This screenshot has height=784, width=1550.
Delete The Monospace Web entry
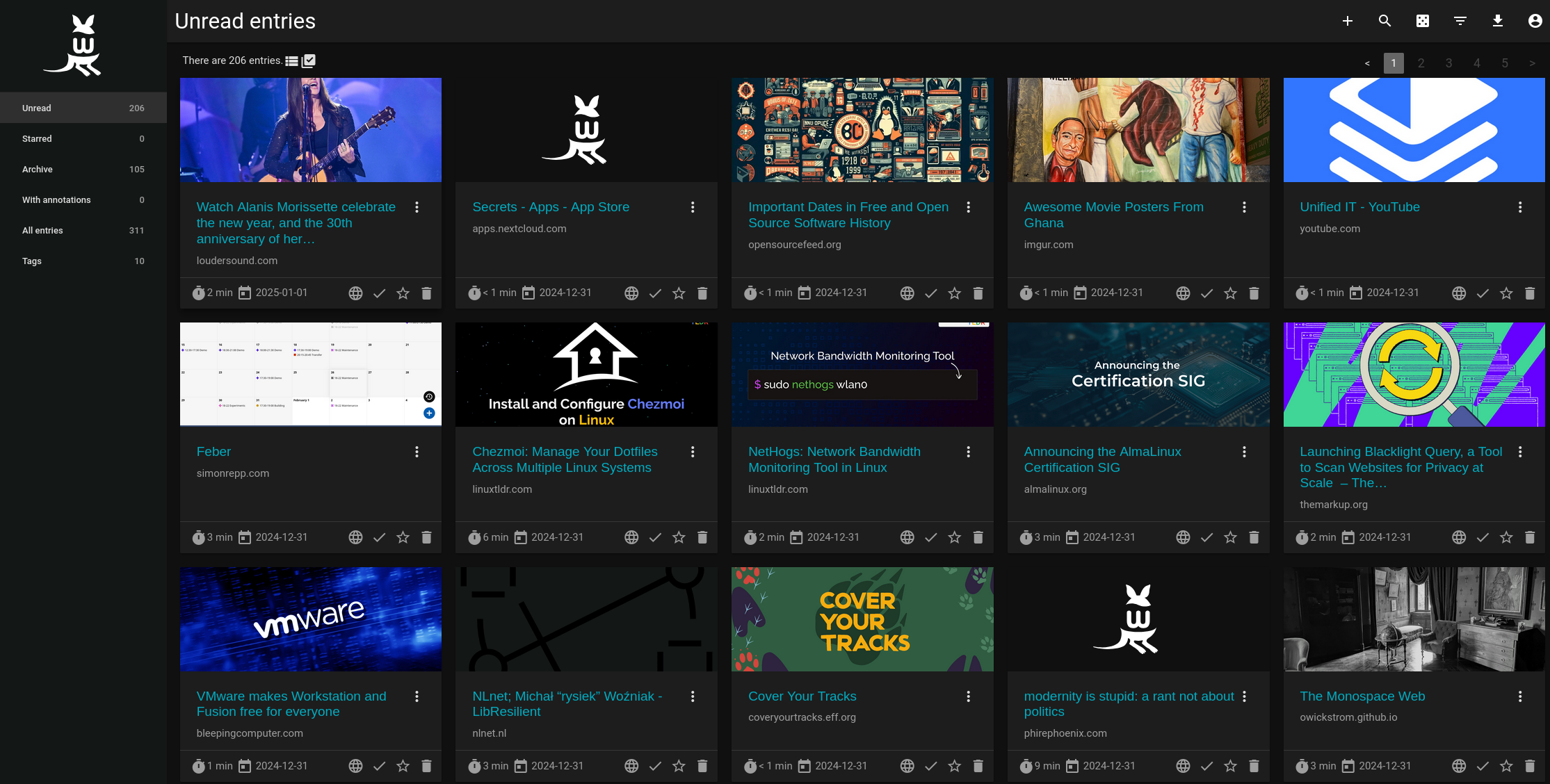[1530, 766]
